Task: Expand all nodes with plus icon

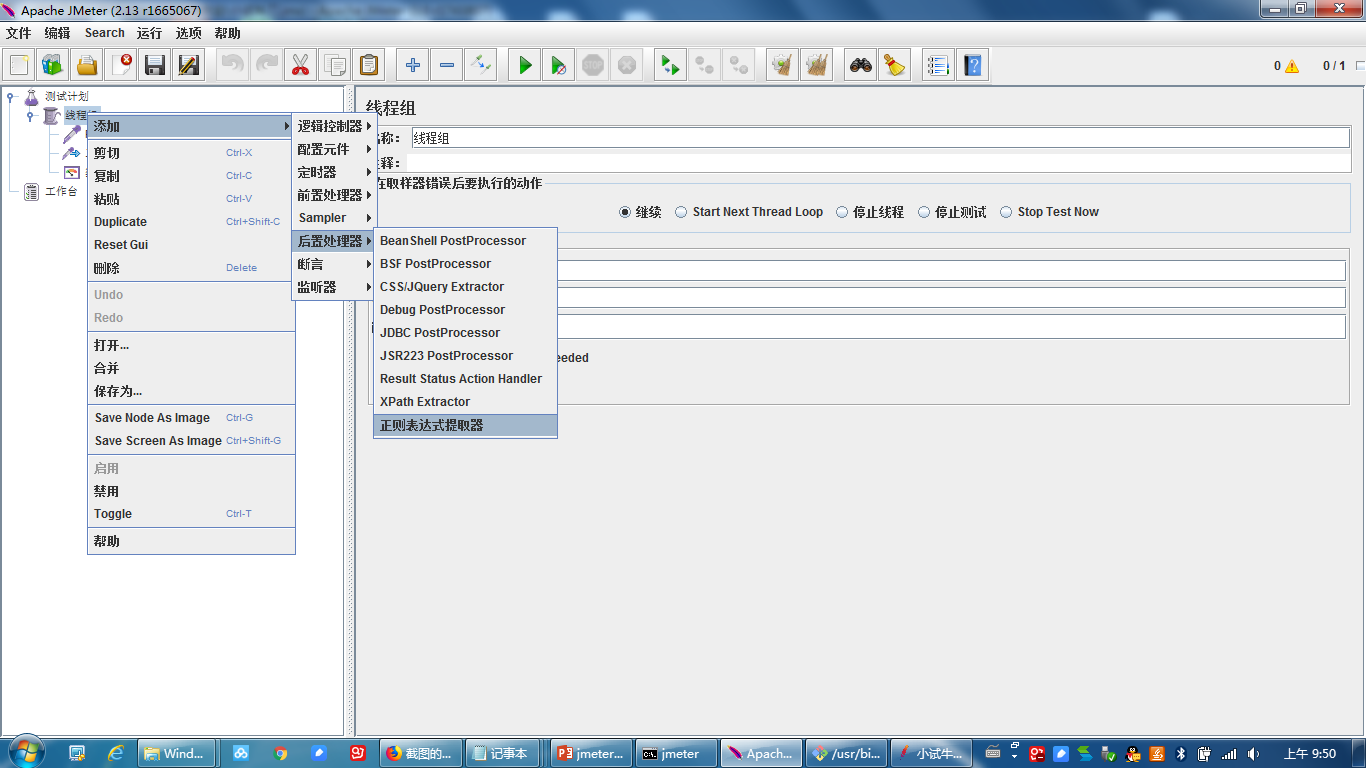Action: pyautogui.click(x=413, y=65)
